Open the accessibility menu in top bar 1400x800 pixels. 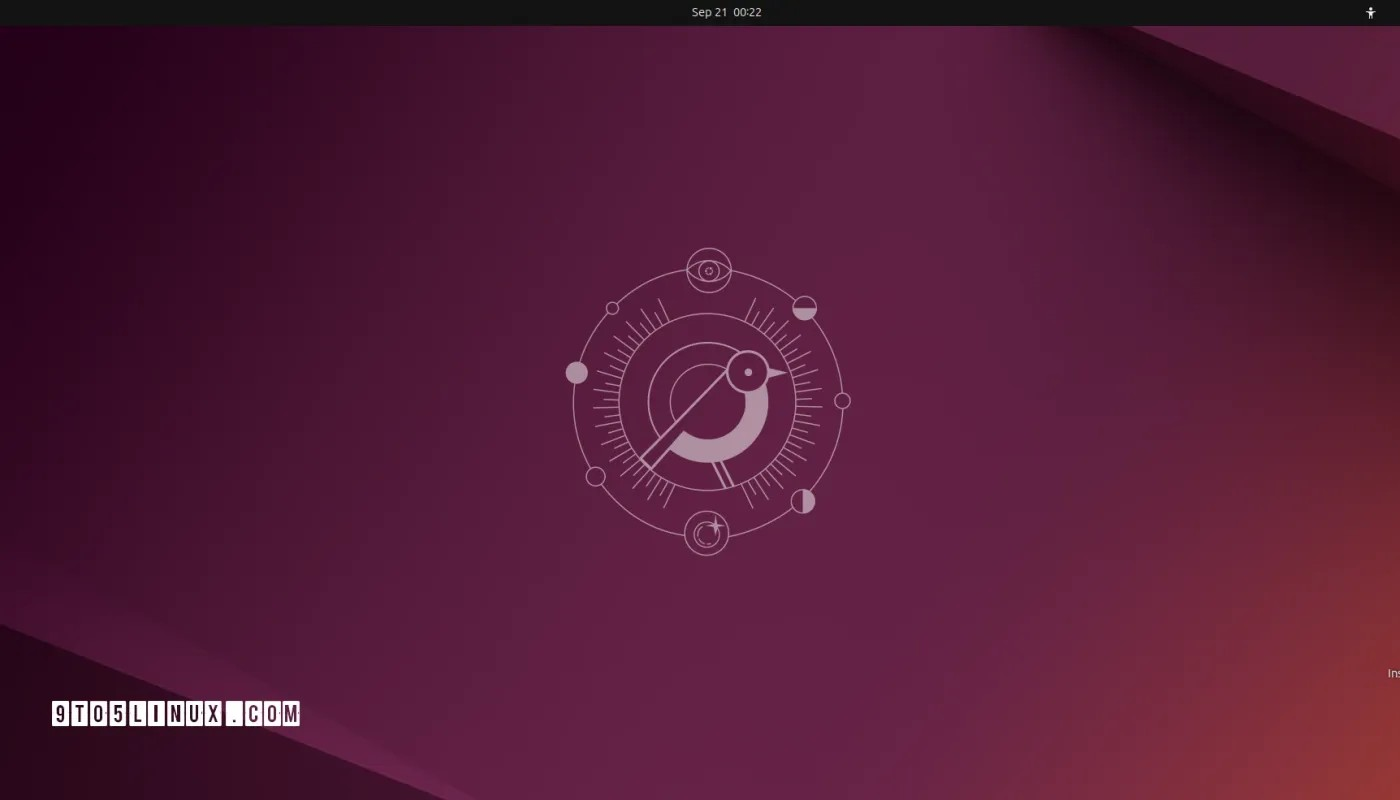(x=1371, y=13)
